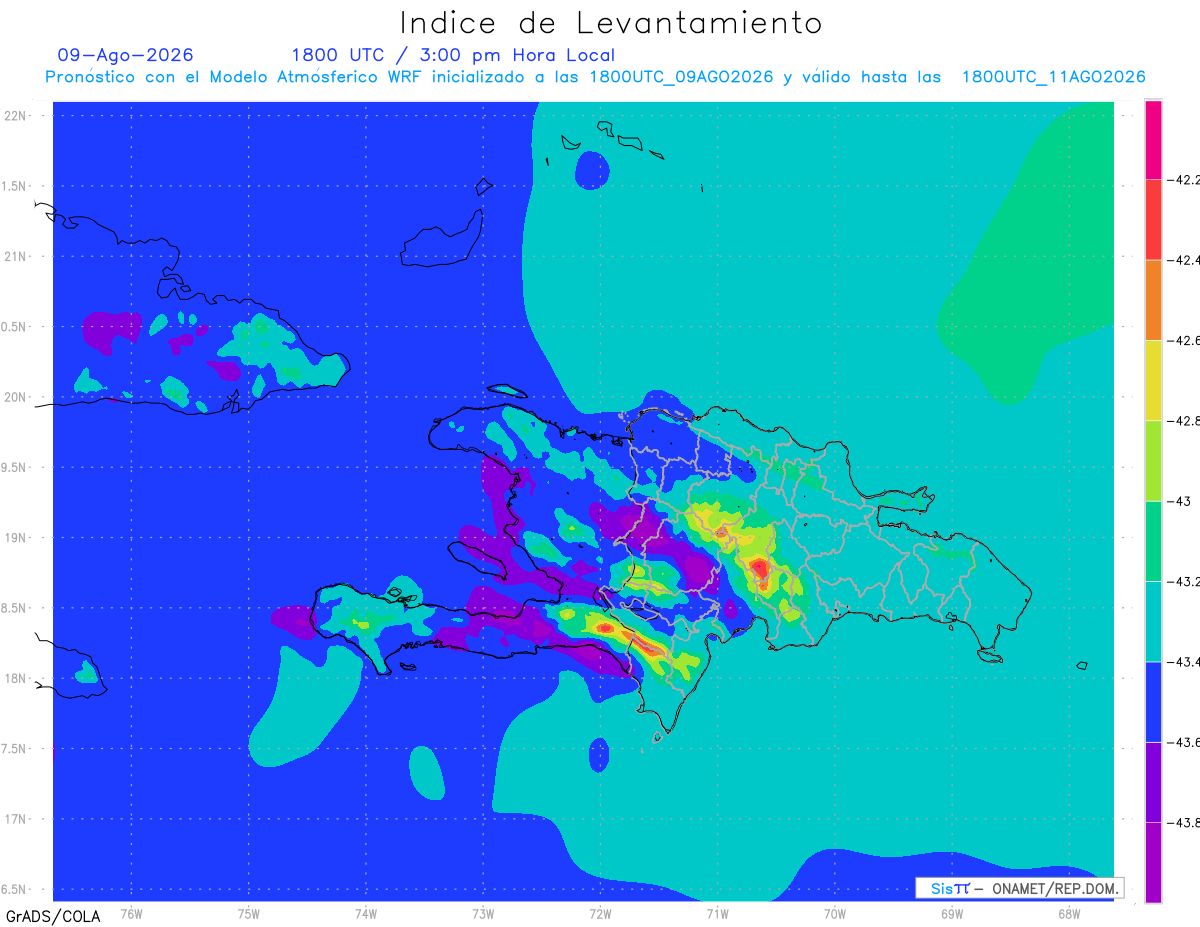Click longitude label '74W'

pos(366,914)
